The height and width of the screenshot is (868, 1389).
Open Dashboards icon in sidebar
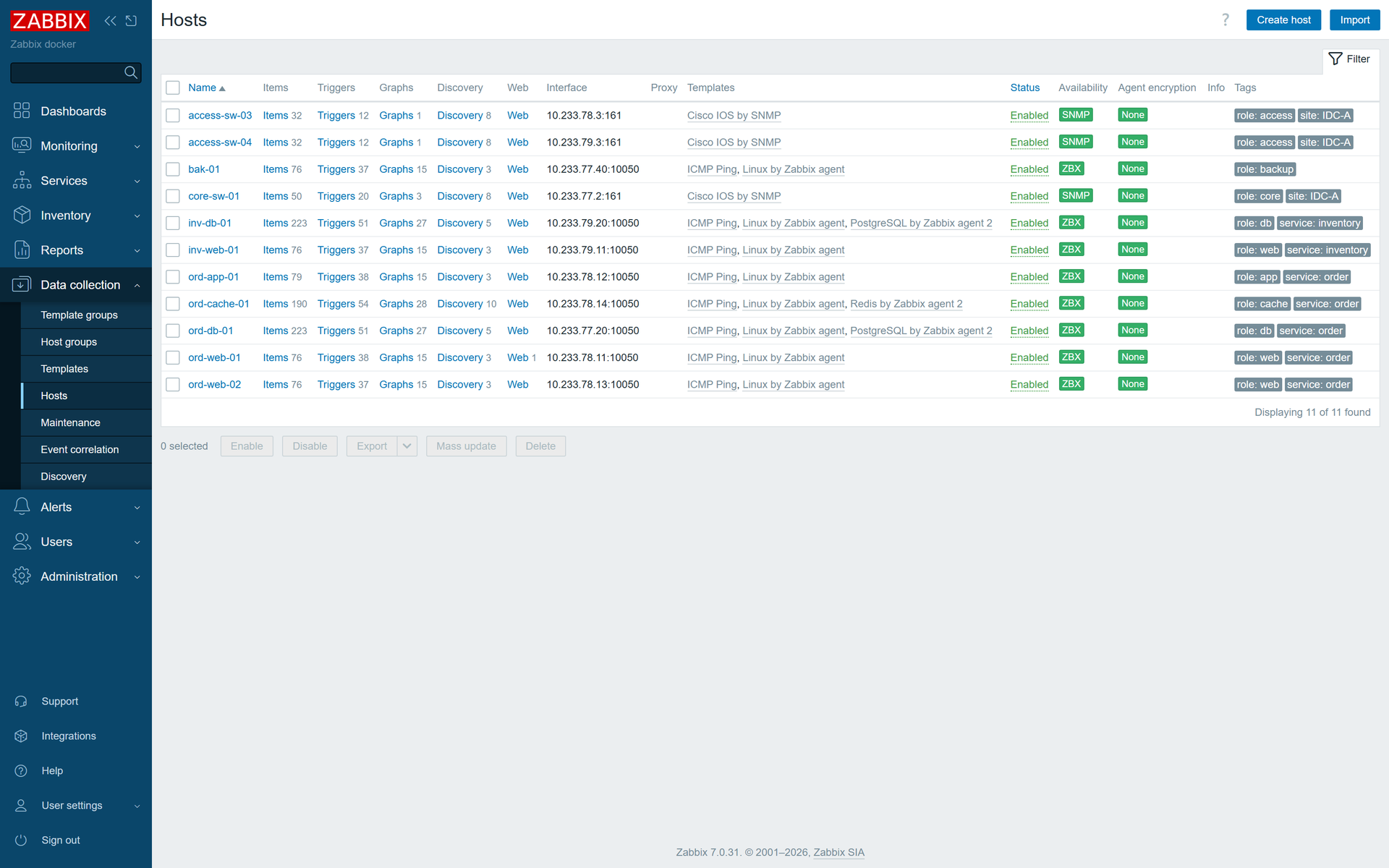(x=22, y=111)
